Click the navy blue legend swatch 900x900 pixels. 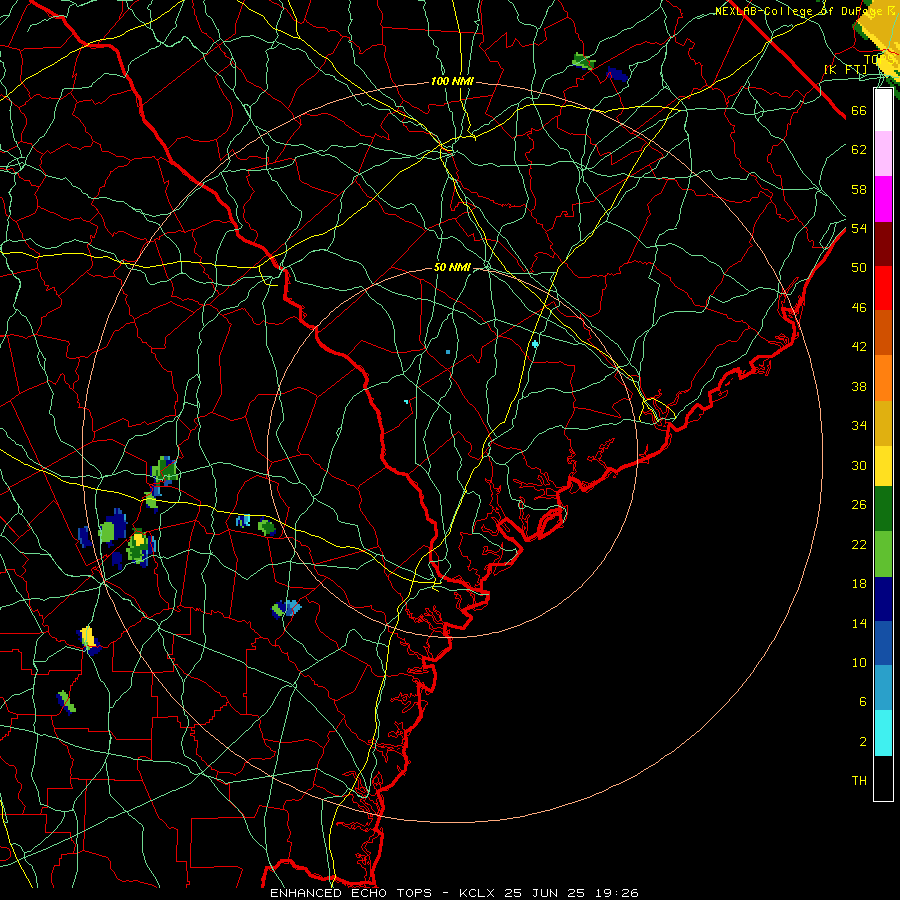(x=883, y=599)
